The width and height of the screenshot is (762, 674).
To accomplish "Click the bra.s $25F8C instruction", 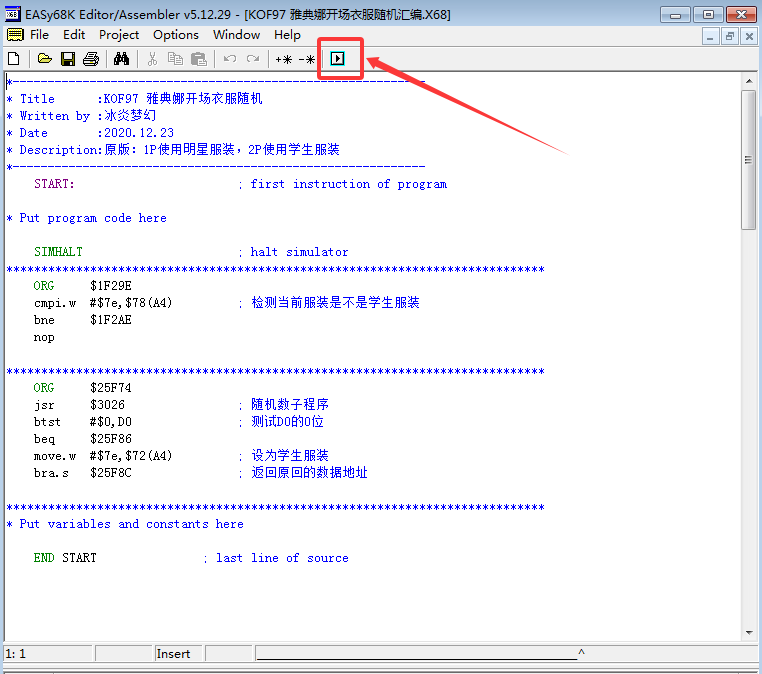I will pyautogui.click(x=83, y=473).
